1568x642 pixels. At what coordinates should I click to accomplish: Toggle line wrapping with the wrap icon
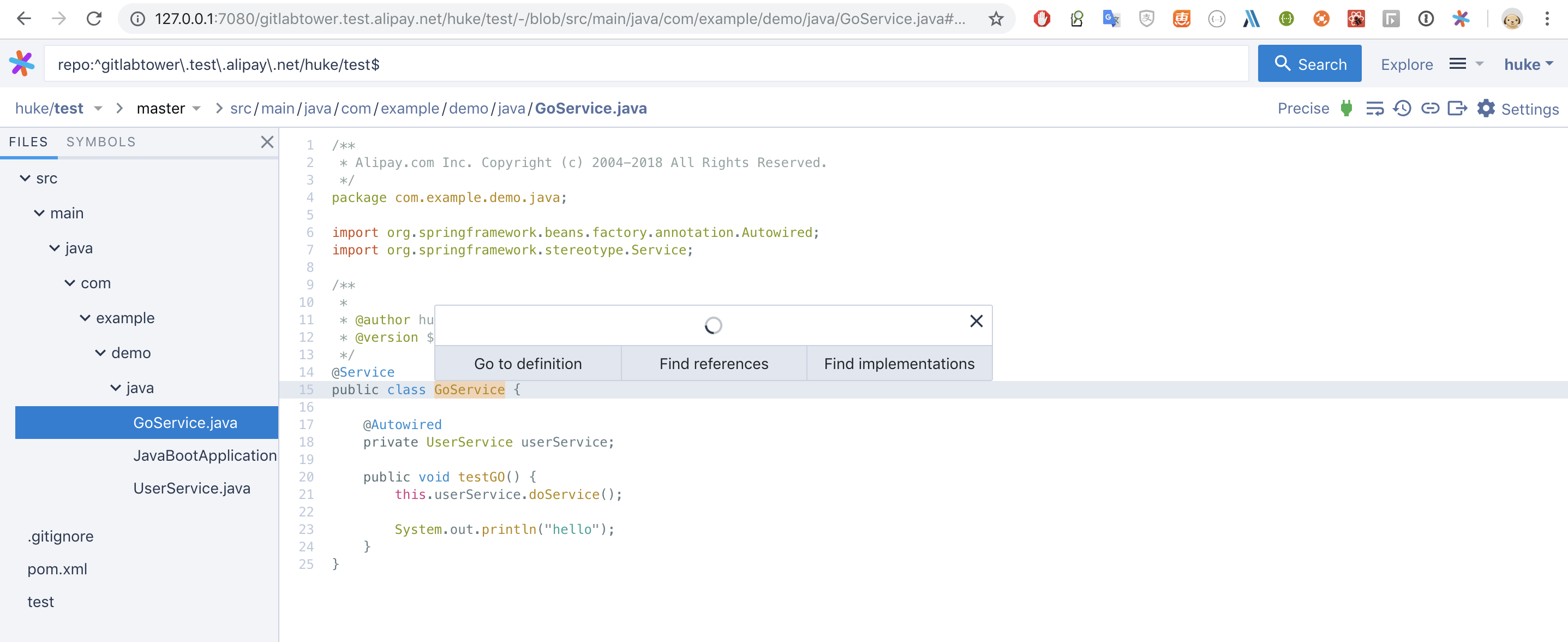coord(1375,109)
